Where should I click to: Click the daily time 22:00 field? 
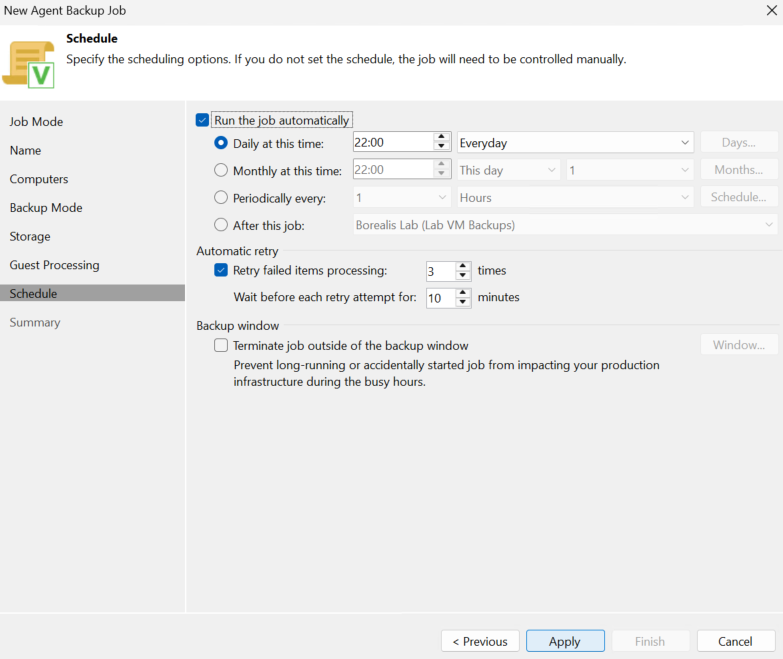coord(393,143)
